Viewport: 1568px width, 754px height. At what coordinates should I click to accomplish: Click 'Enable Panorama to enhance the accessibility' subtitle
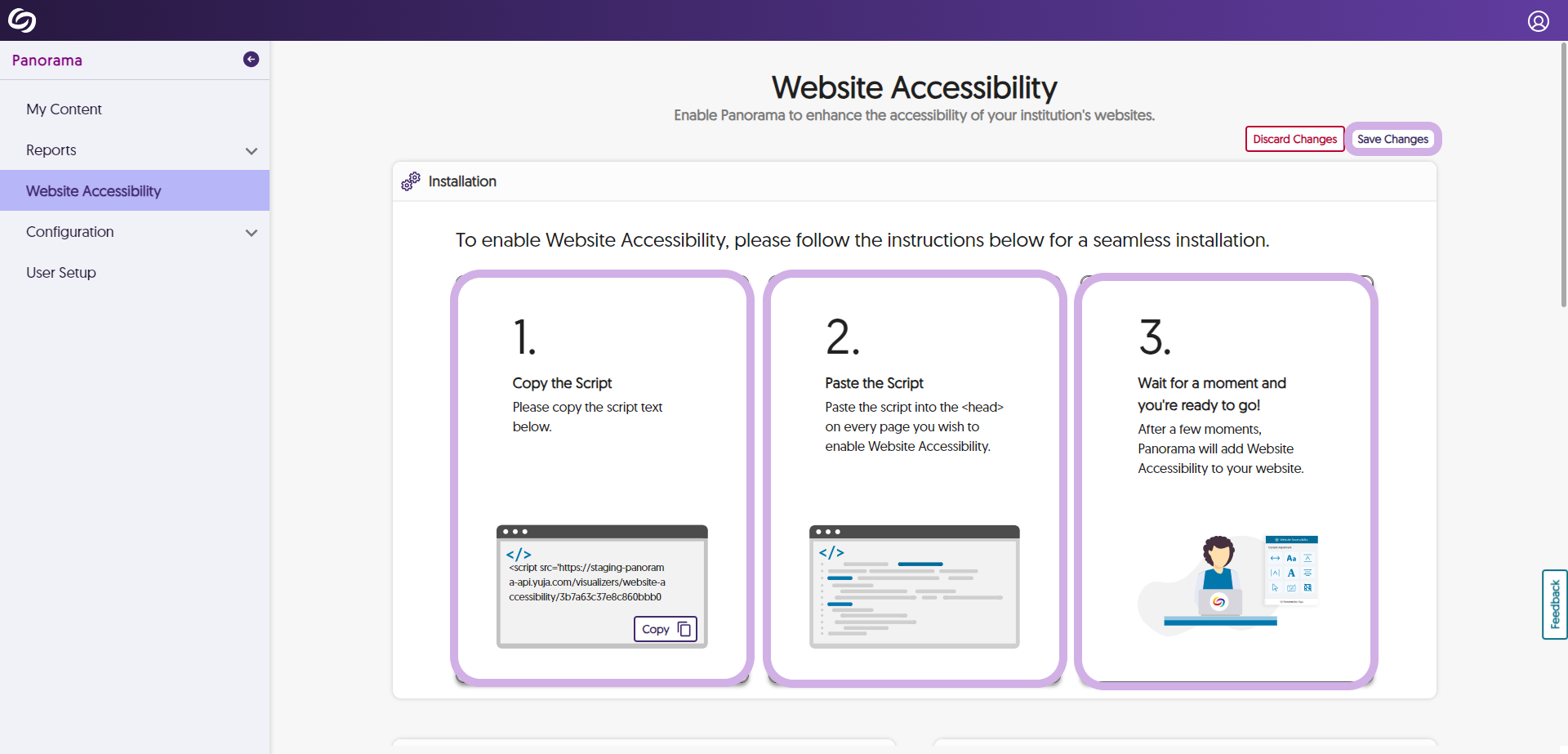pos(915,115)
